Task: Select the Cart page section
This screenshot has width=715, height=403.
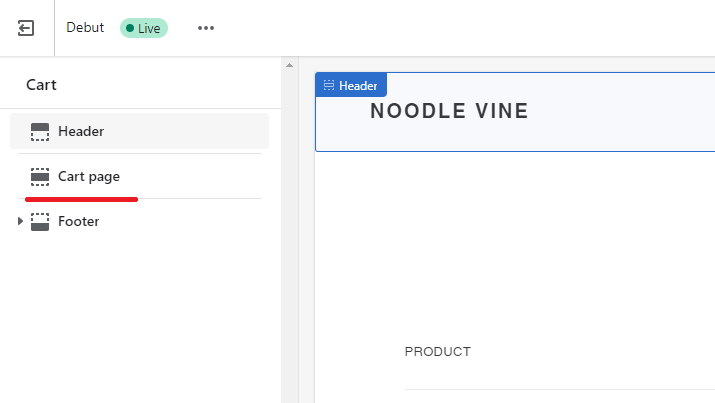Action: click(140, 176)
